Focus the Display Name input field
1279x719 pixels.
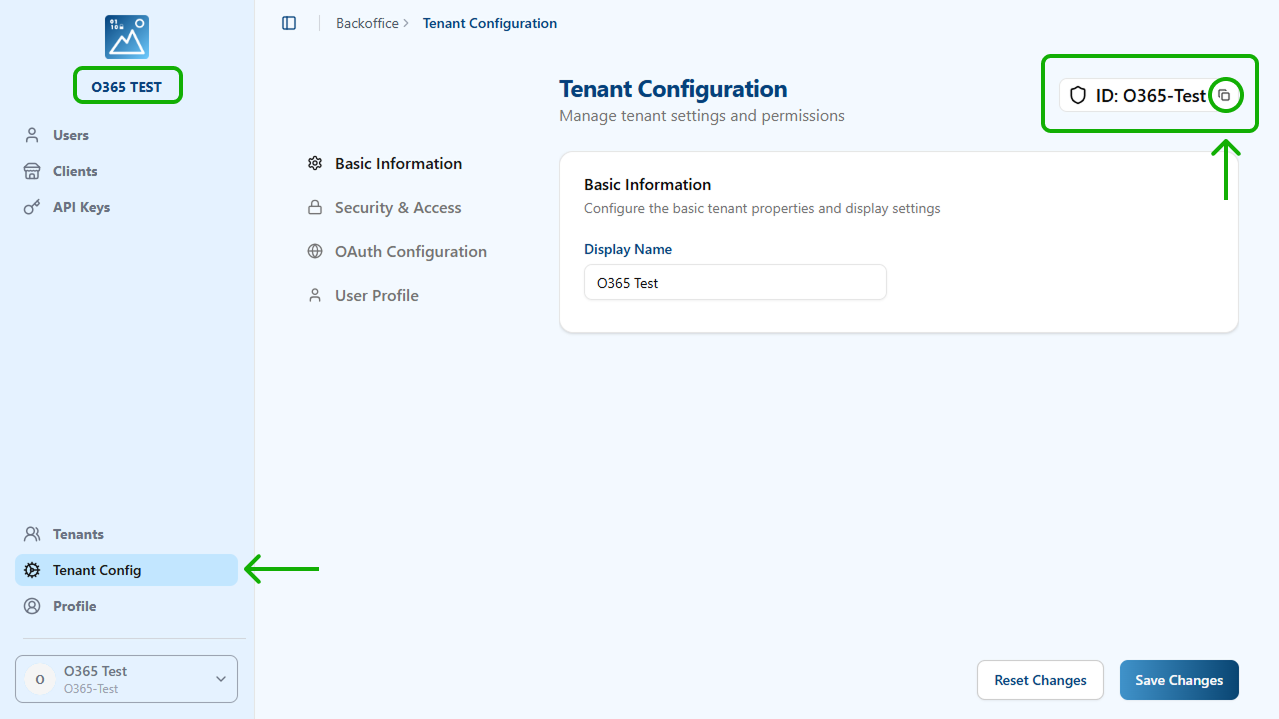coord(735,283)
